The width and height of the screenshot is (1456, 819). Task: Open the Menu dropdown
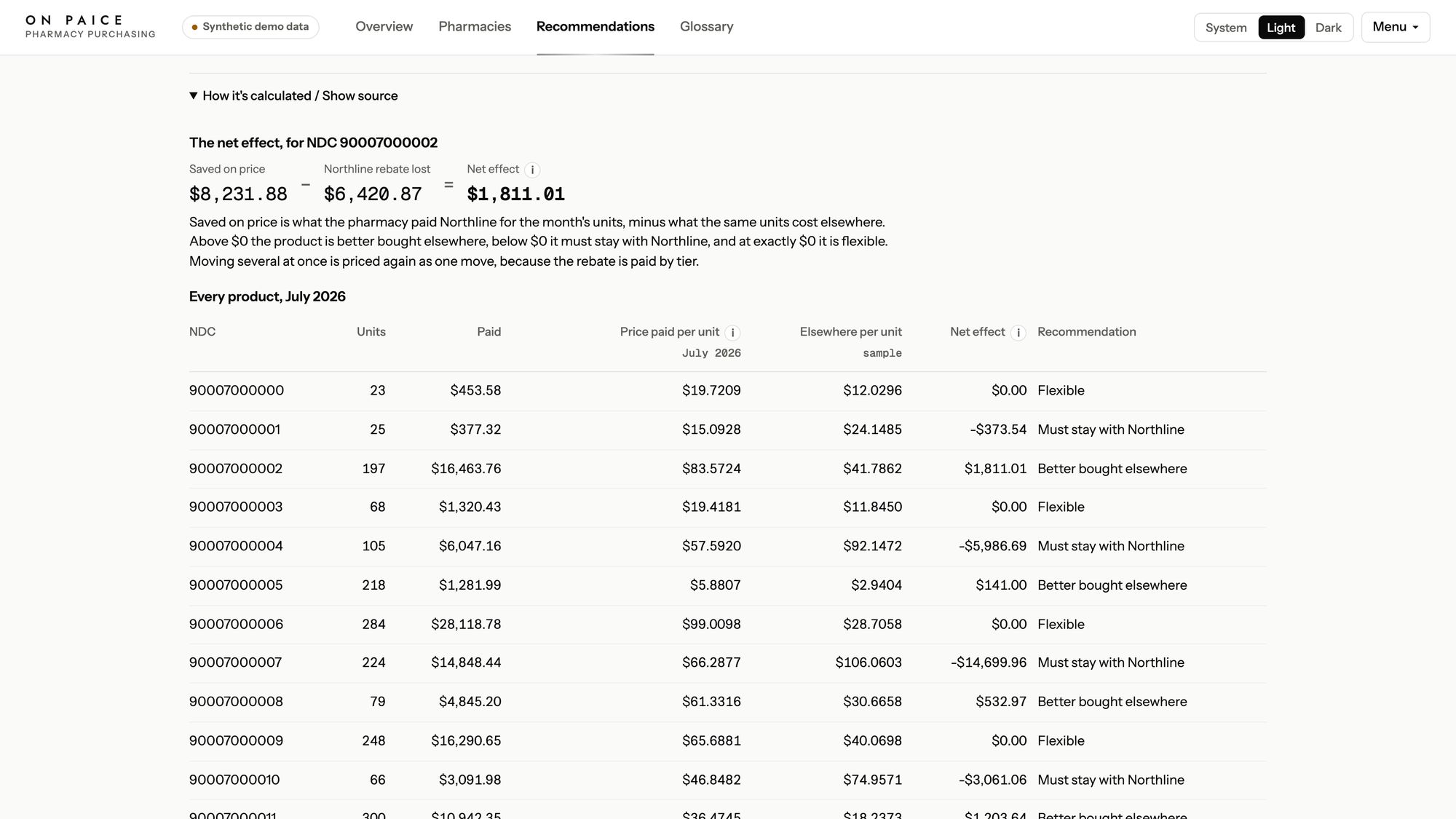pos(1395,27)
